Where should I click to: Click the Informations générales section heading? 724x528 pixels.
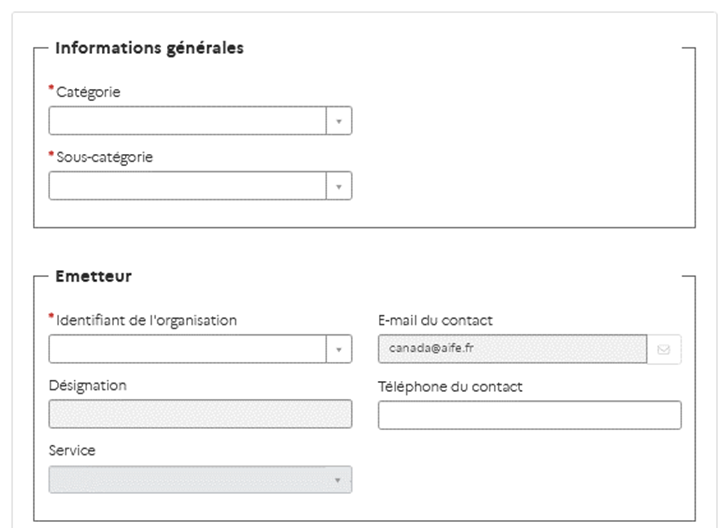149,48
